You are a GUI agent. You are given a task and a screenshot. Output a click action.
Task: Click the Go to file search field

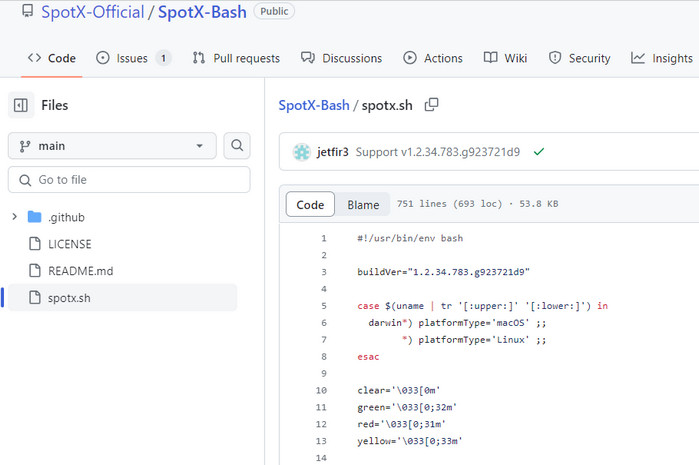click(129, 180)
